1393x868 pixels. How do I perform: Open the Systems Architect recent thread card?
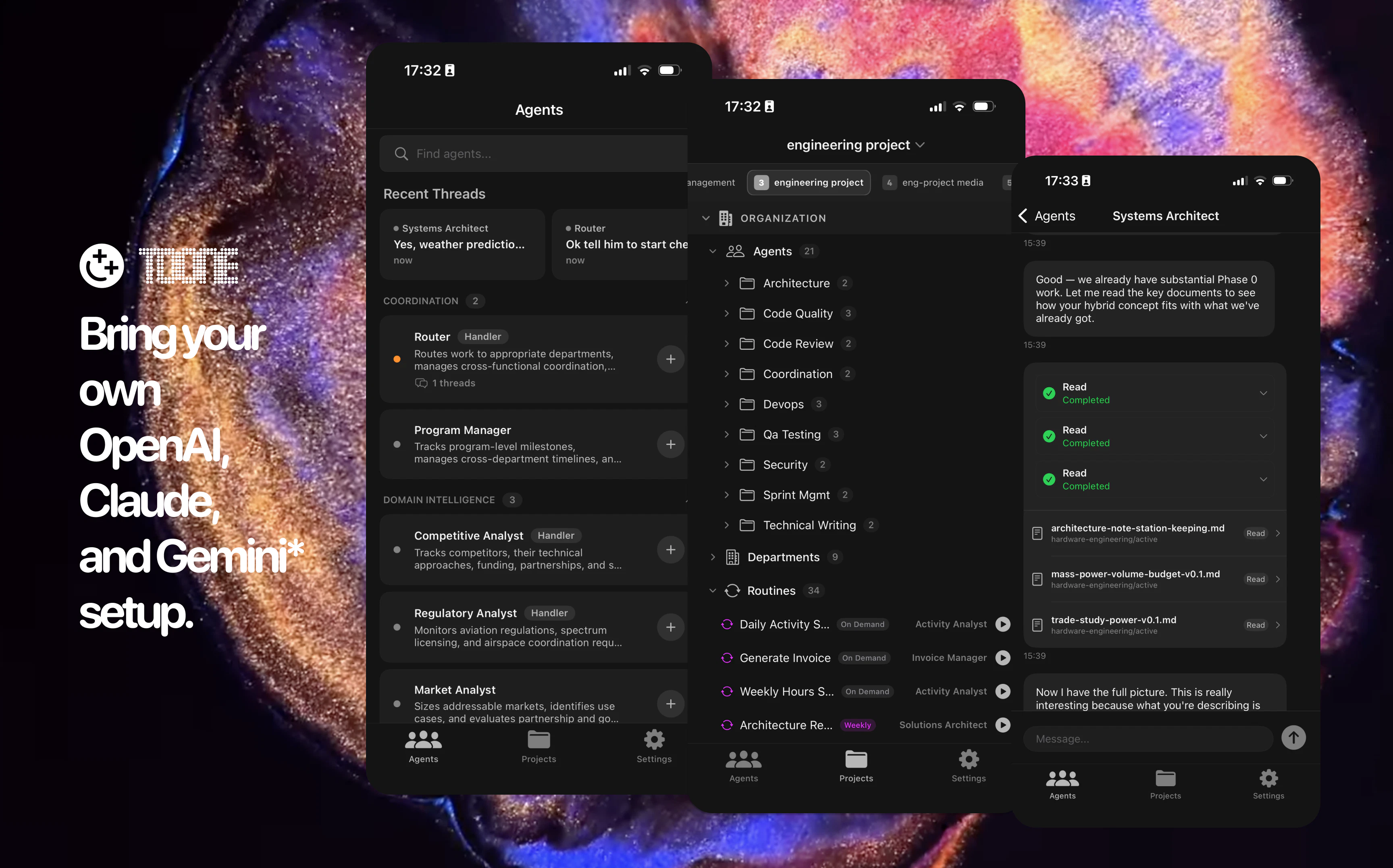pos(462,244)
